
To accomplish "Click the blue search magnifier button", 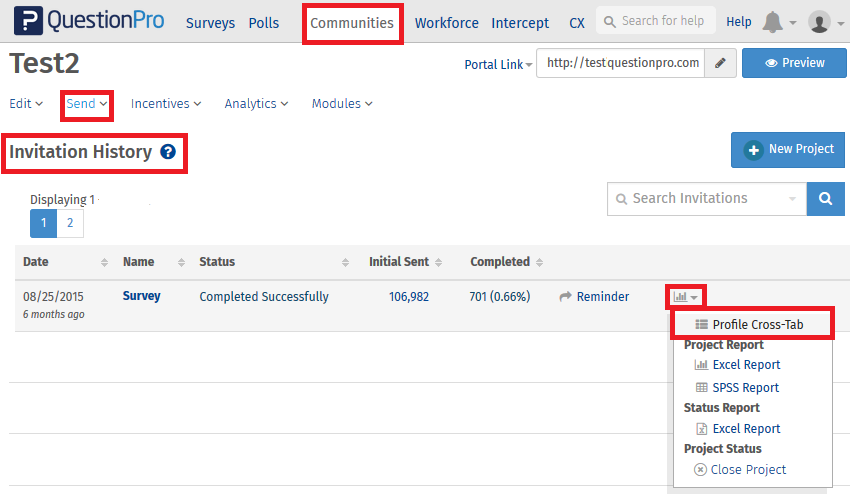I will pyautogui.click(x=825, y=199).
